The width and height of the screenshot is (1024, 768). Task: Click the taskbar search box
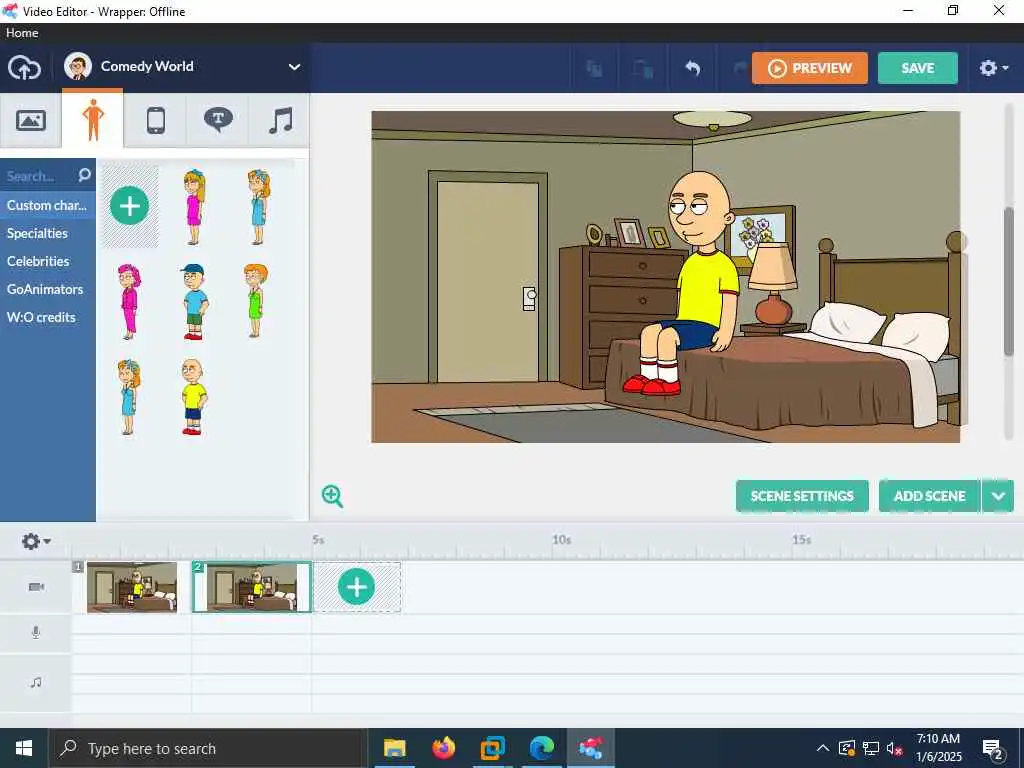pos(208,748)
